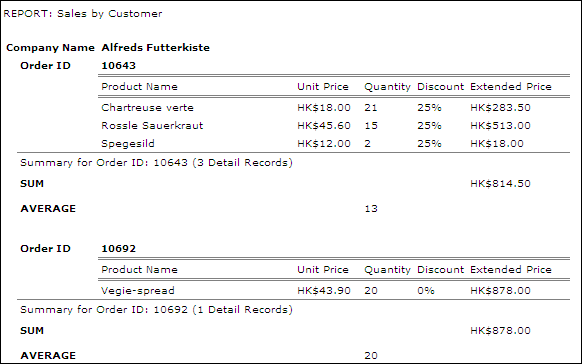Click order ID value 10692
582x364 pixels.
118,248
